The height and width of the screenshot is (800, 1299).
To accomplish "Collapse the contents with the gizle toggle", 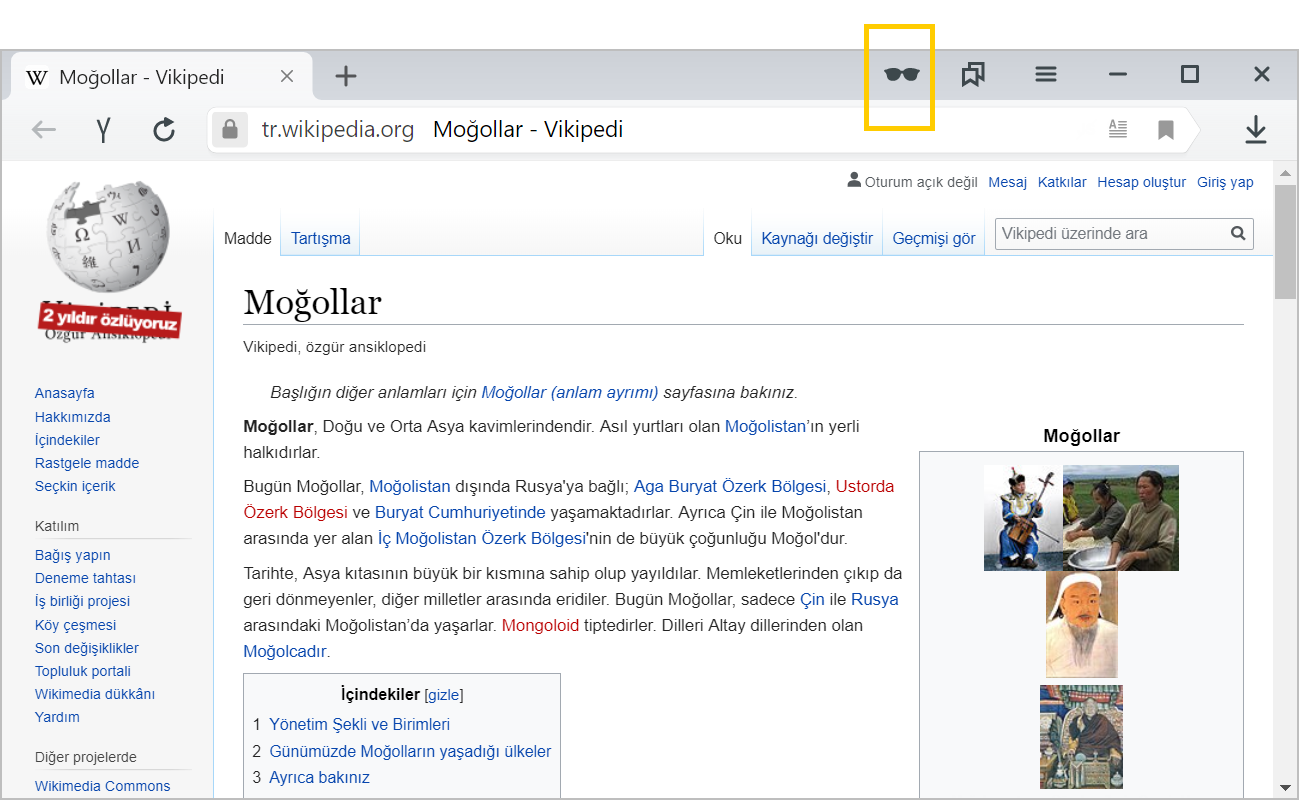I will pyautogui.click(x=446, y=695).
